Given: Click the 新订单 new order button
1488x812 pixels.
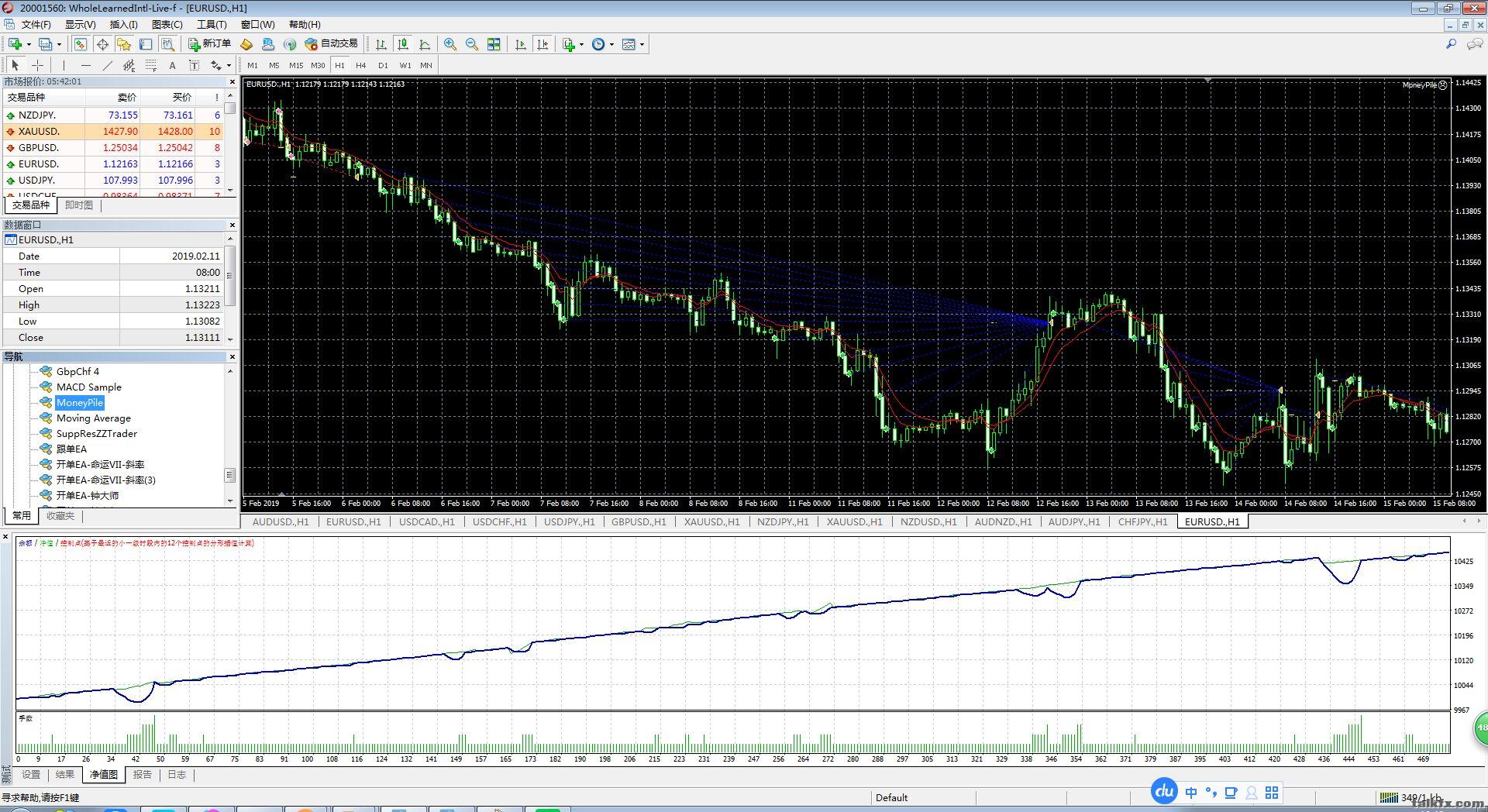Looking at the screenshot, I should click(209, 44).
